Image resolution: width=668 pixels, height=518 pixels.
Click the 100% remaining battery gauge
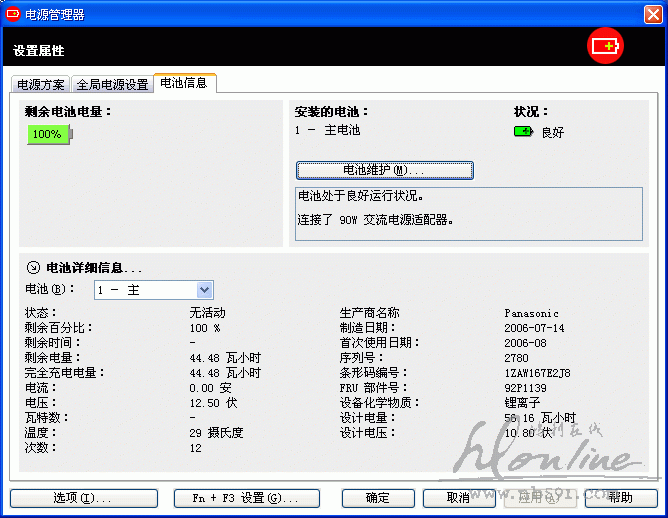49,134
